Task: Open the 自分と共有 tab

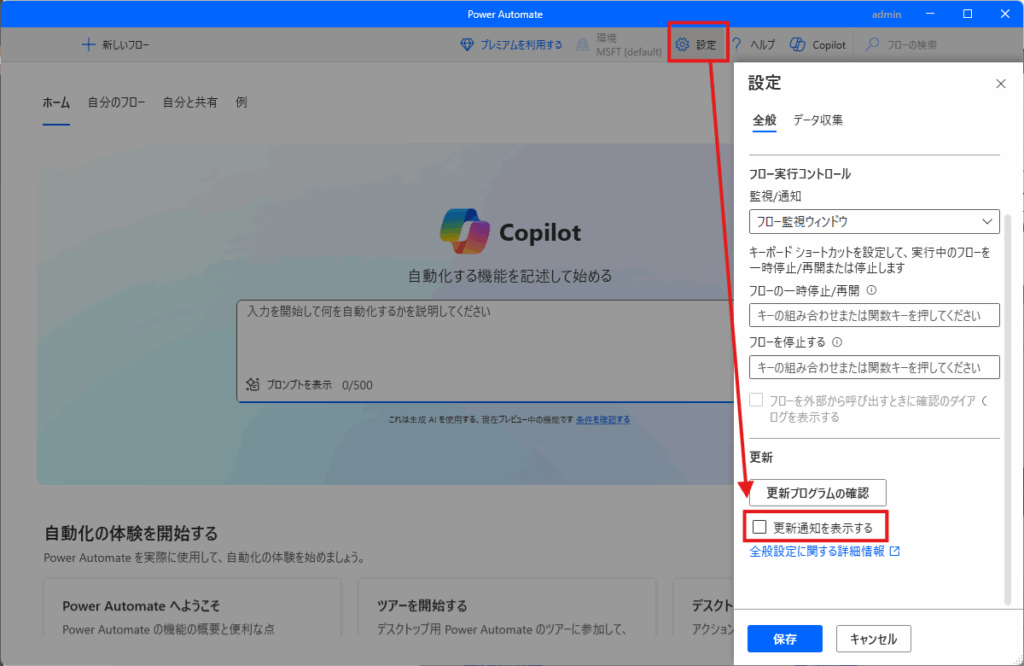Action: pos(190,103)
